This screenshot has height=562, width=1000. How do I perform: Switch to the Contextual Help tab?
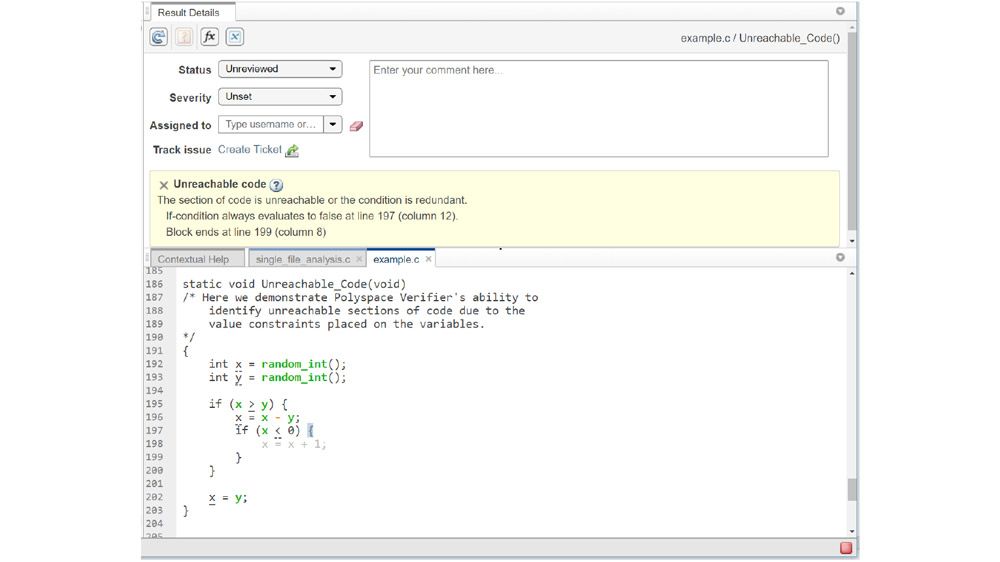point(193,259)
